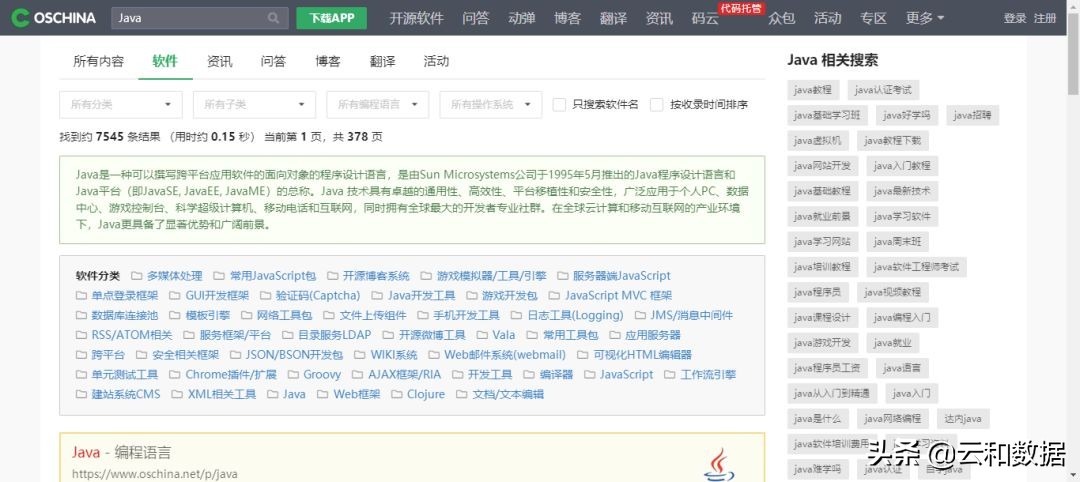
Task: Click the green 下载APP button
Action: coord(332,18)
